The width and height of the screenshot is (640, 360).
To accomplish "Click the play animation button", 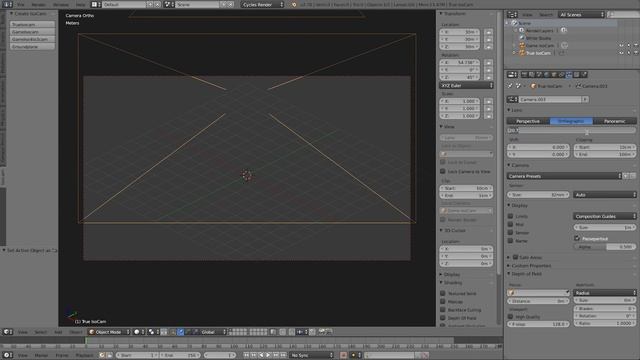I will tap(268, 355).
